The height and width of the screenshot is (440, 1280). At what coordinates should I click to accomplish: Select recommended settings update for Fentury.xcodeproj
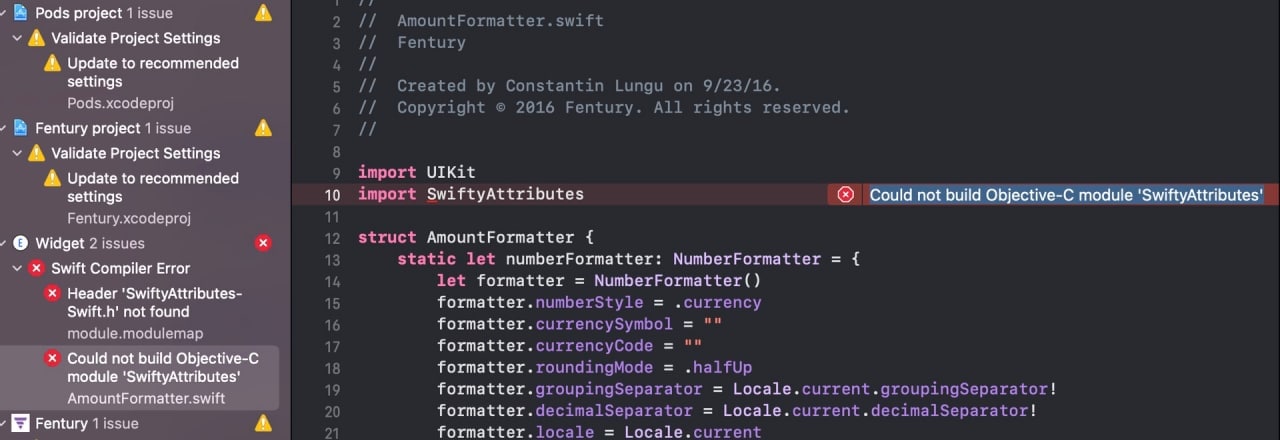(153, 187)
